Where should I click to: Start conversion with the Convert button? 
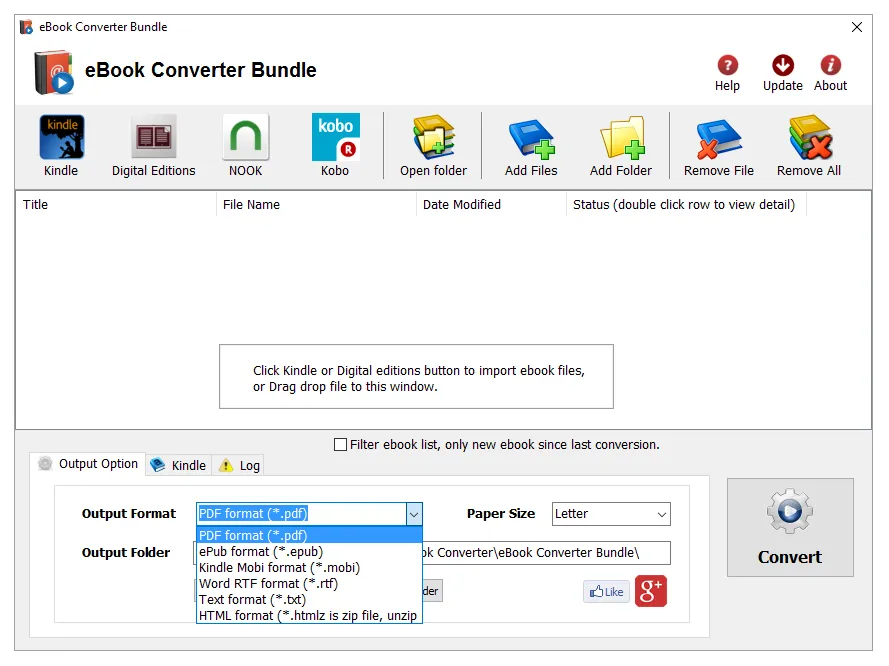[x=790, y=527]
